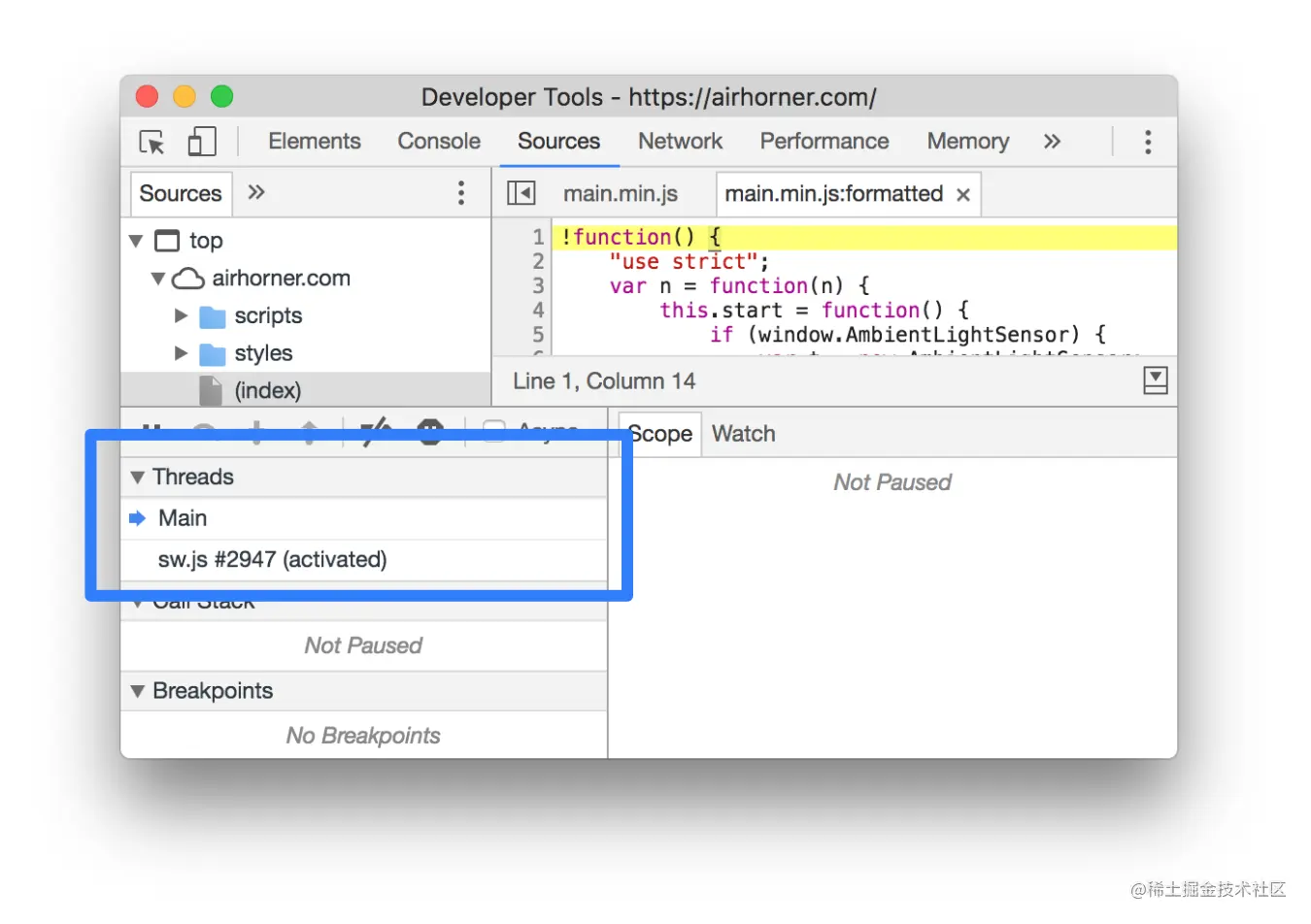Open the Console panel
Screen dimensions: 1311x924
point(439,142)
